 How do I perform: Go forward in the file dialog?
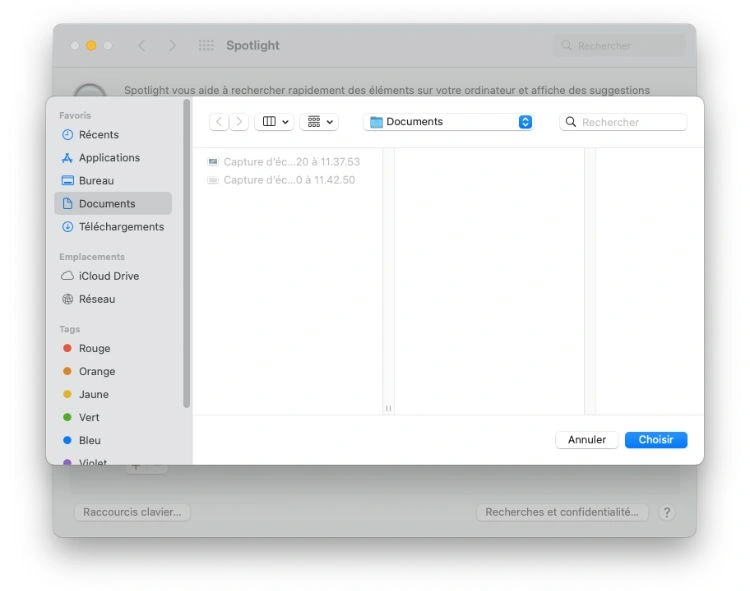(x=239, y=121)
